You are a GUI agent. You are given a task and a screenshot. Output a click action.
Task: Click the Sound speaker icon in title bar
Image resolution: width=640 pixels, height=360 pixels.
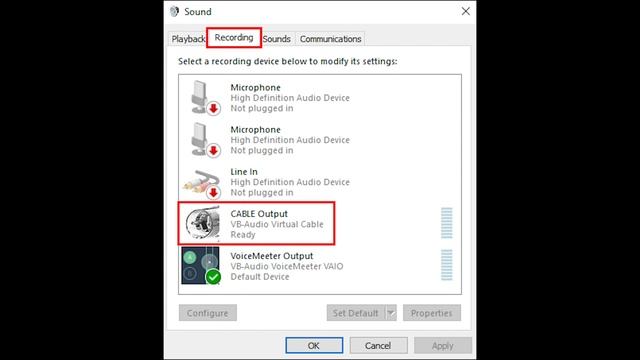tap(174, 11)
